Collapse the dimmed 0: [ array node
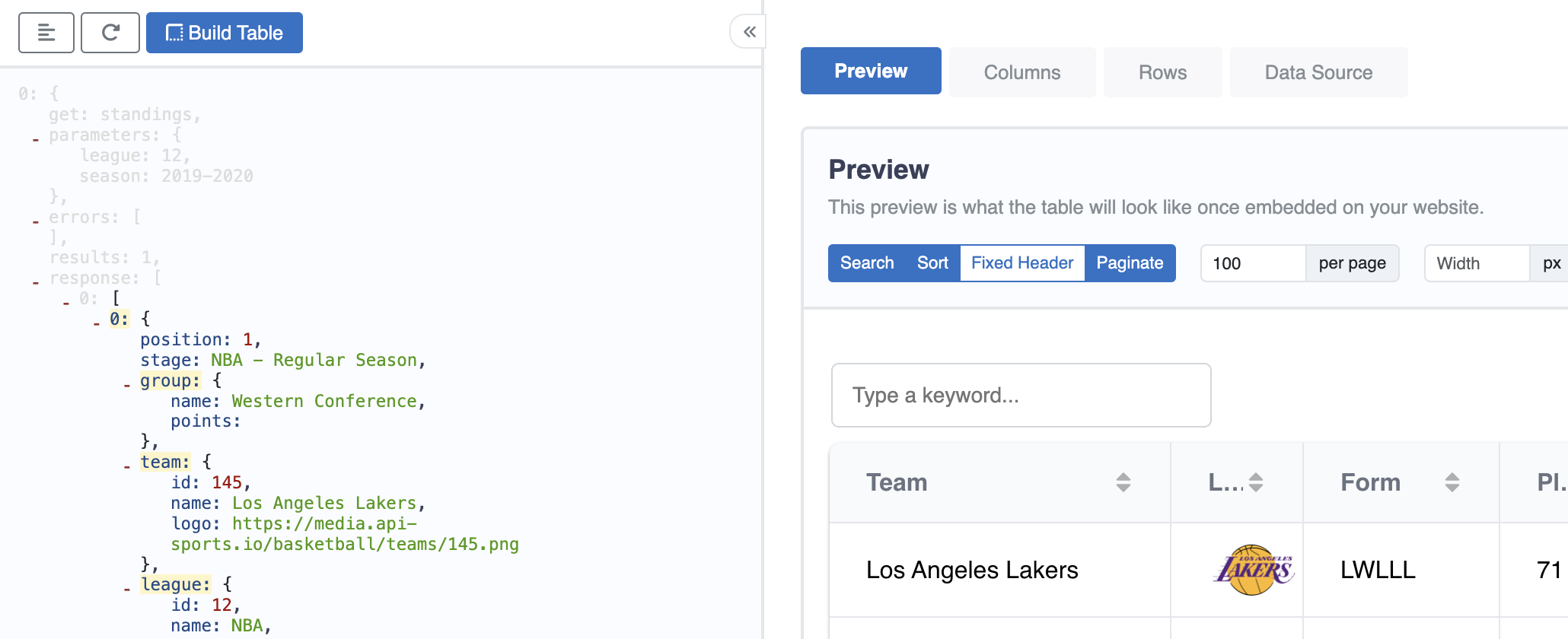Image resolution: width=1568 pixels, height=639 pixels. [x=65, y=302]
